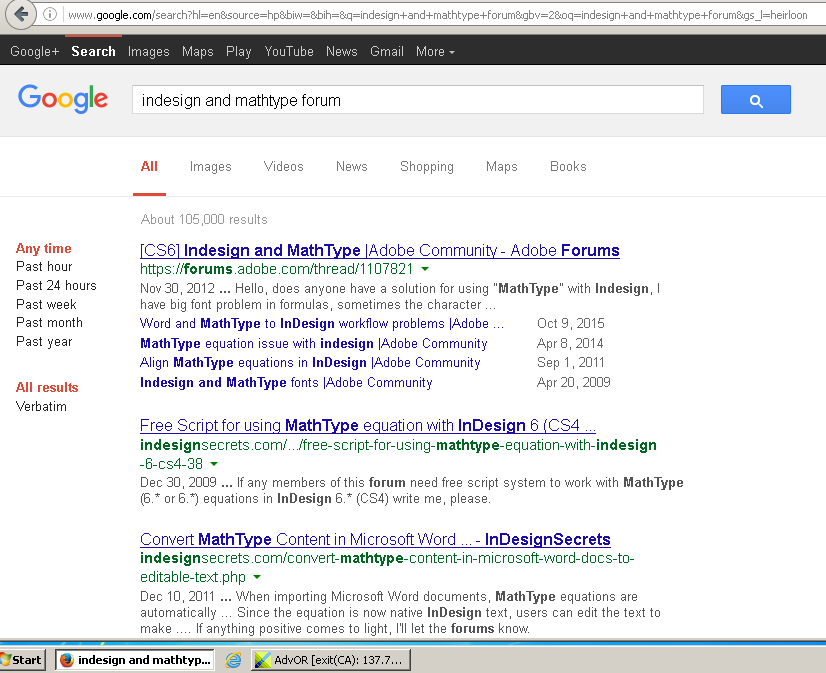Click the 'Oct 9, 2015' date text
826x673 pixels.
571,323
